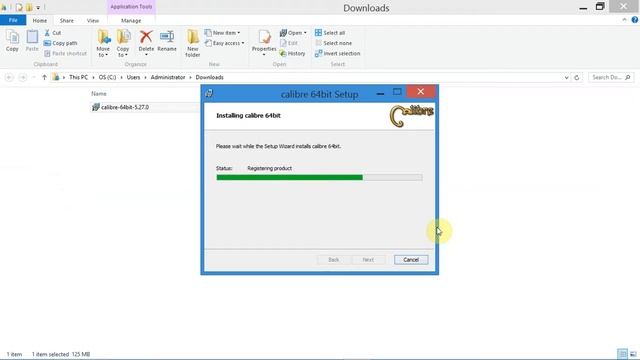Click the Rename icon
The image size is (640, 360).
pos(167,37)
